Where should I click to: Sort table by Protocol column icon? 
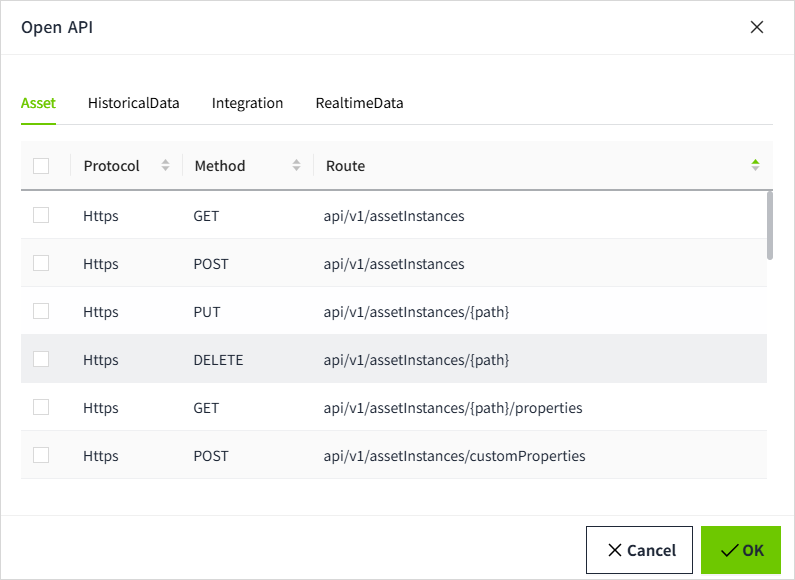(x=166, y=166)
